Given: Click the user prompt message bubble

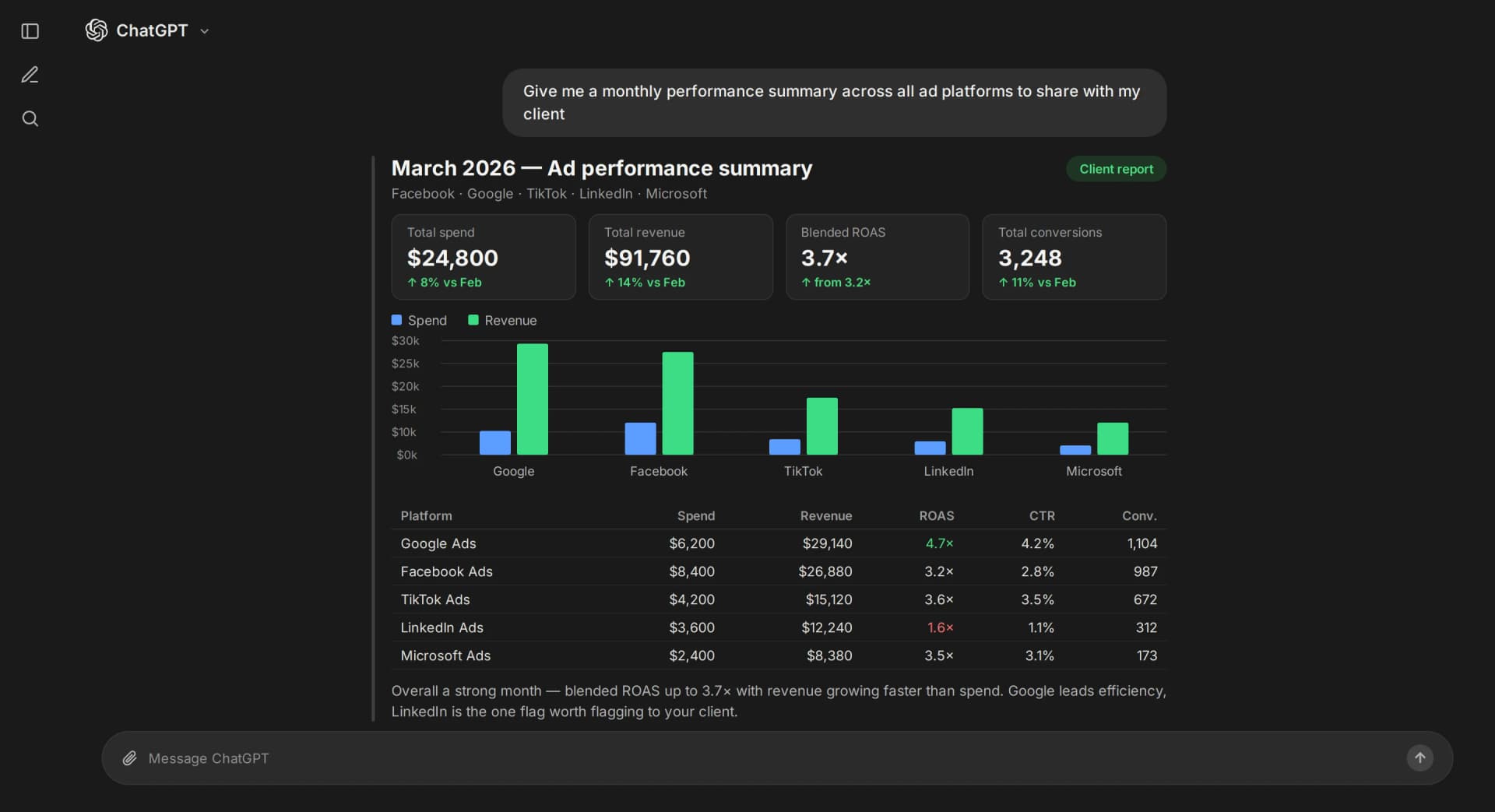Looking at the screenshot, I should (834, 103).
